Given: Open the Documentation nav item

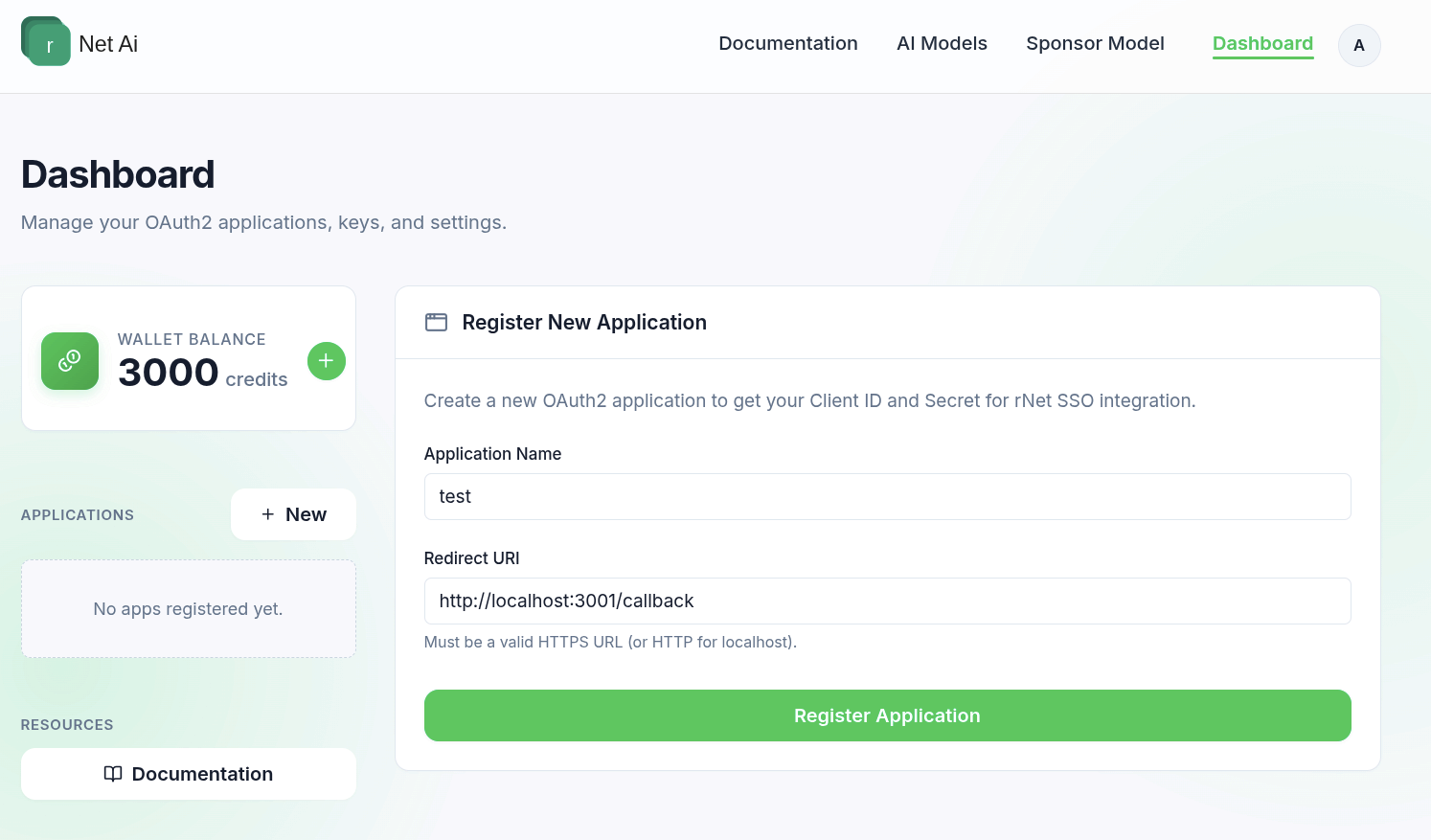Looking at the screenshot, I should (788, 43).
